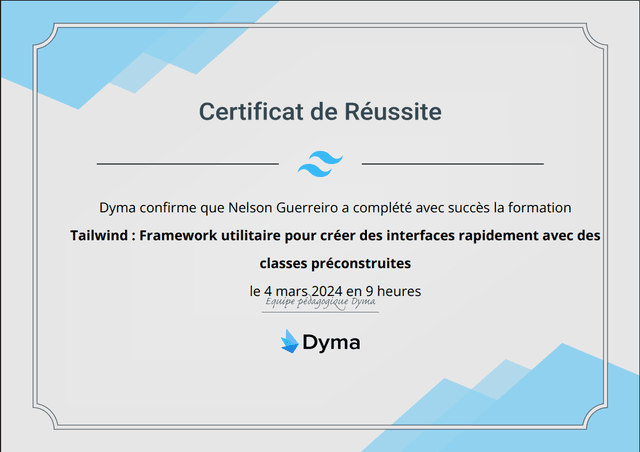640x452 pixels.
Task: Click the Dyma bird logo icon
Action: point(290,341)
